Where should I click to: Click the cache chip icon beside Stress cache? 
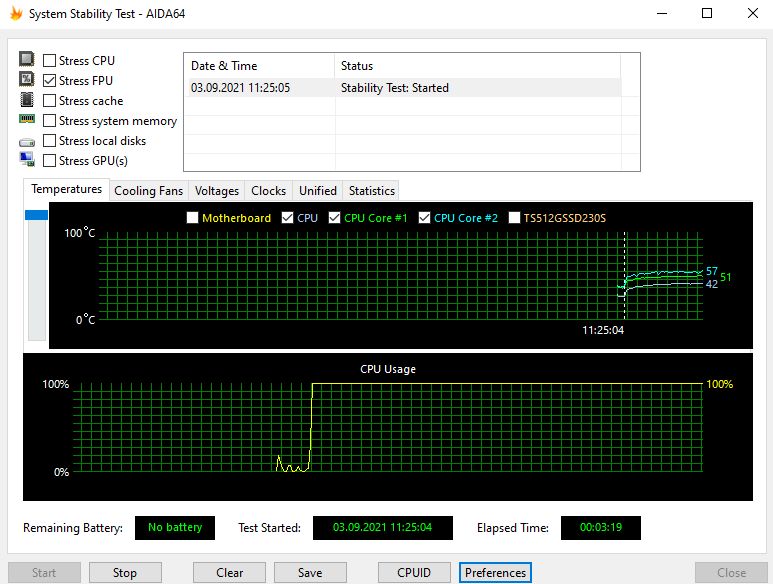[27, 100]
